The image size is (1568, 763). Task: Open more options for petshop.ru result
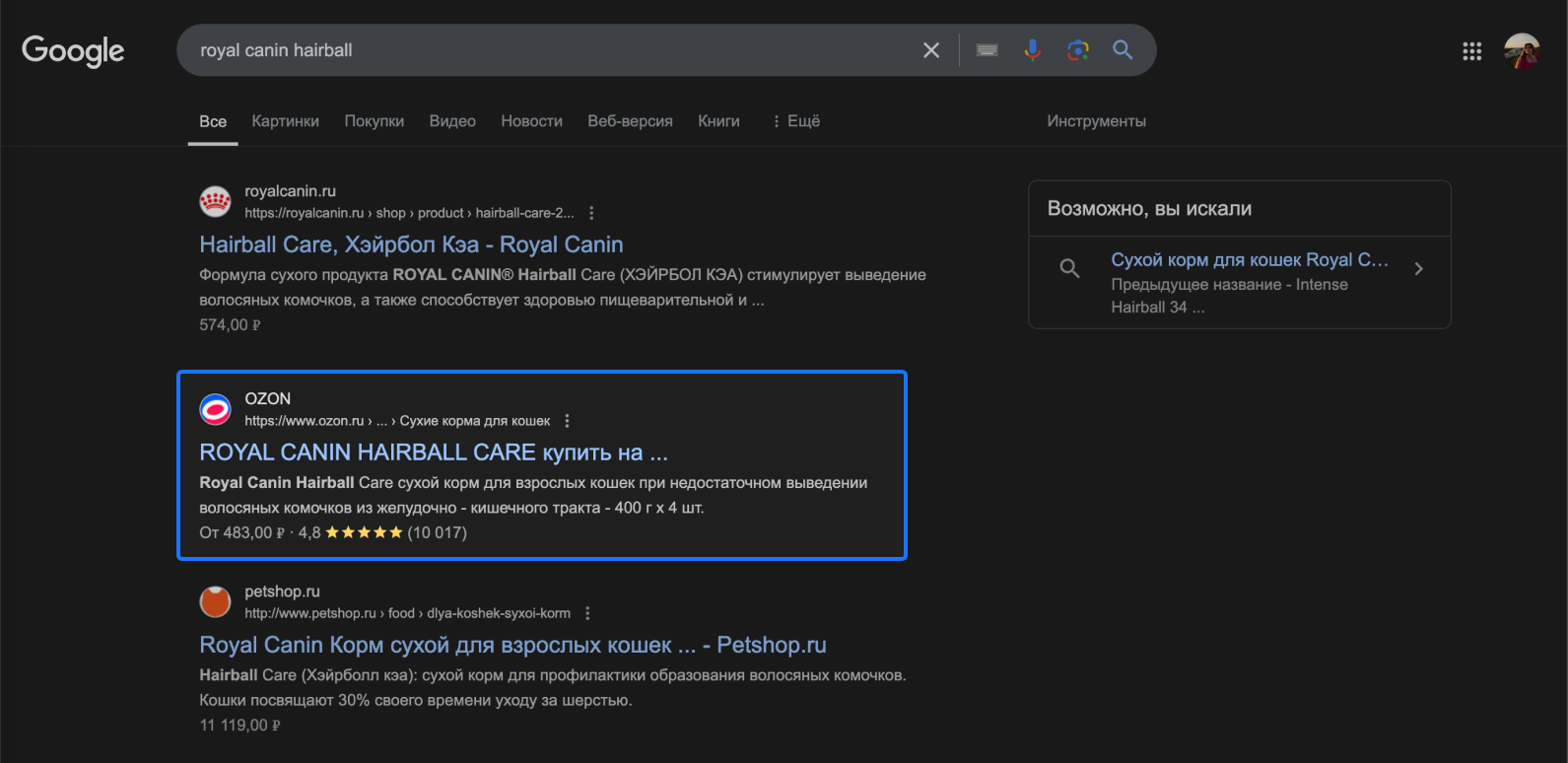click(x=587, y=613)
